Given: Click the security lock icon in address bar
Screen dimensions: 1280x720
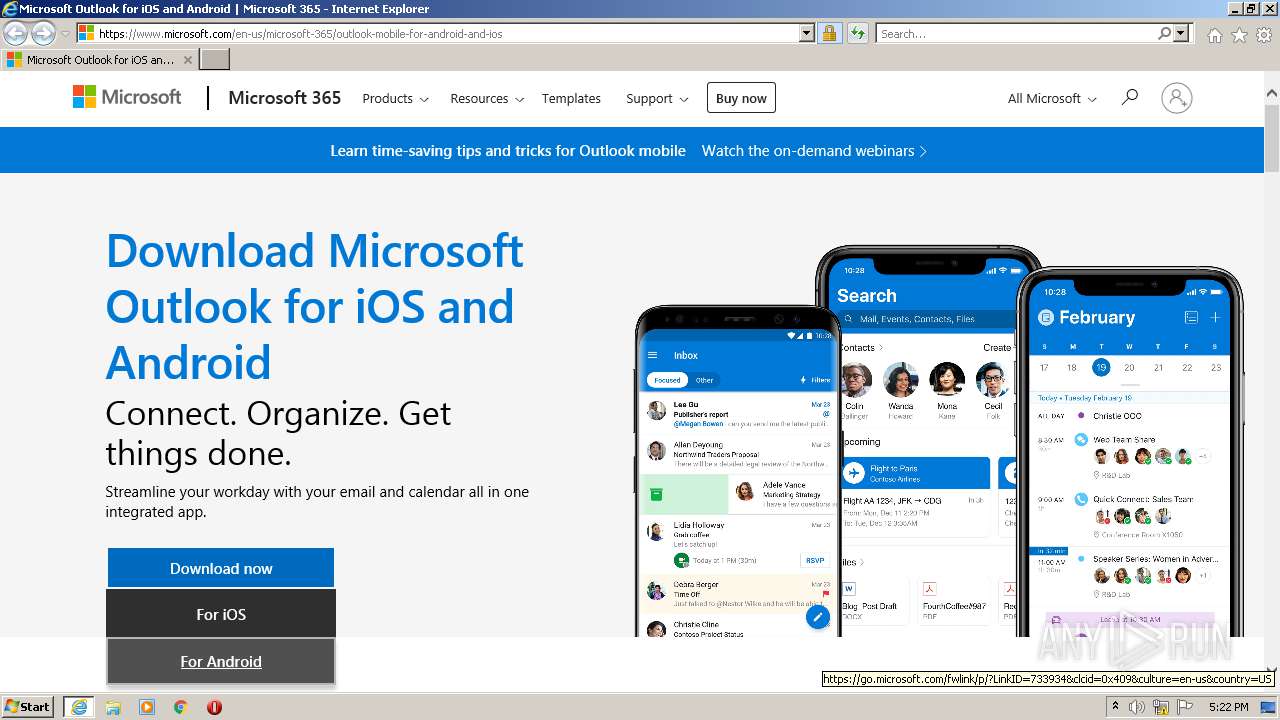Looking at the screenshot, I should 829,33.
